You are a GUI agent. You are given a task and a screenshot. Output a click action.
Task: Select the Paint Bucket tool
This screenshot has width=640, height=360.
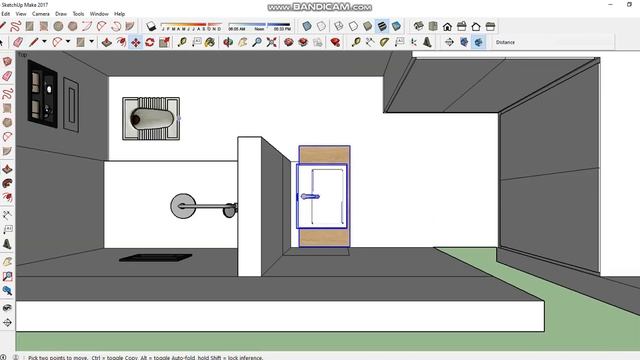[210, 42]
